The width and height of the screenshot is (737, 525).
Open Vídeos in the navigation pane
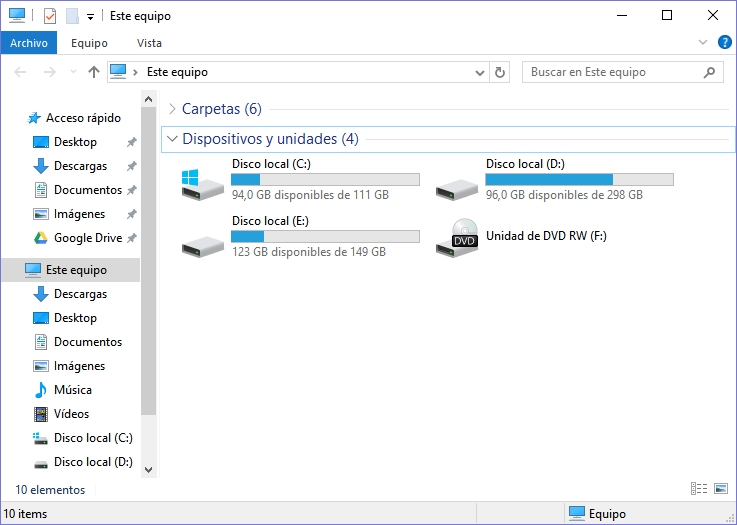71,414
